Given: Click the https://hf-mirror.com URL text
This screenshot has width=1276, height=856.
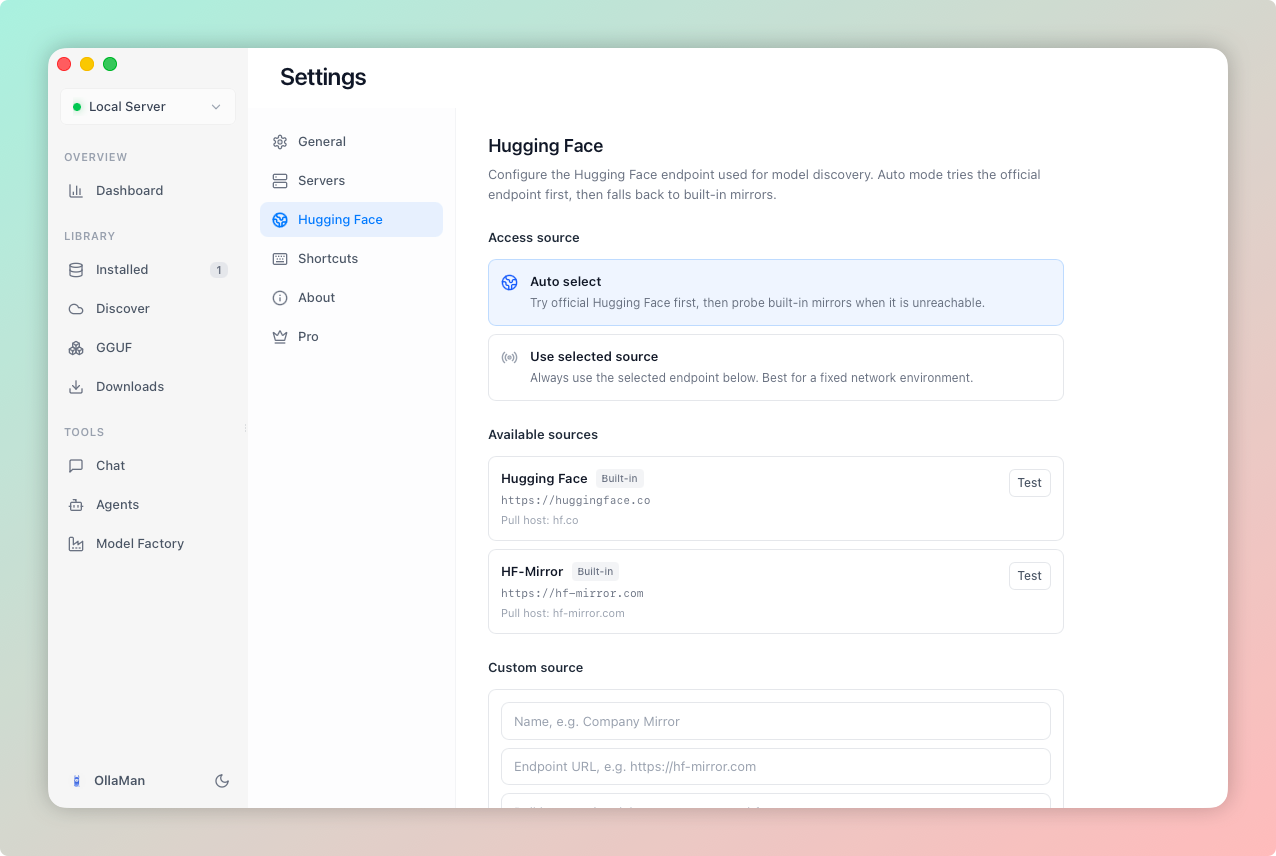Looking at the screenshot, I should [x=572, y=593].
